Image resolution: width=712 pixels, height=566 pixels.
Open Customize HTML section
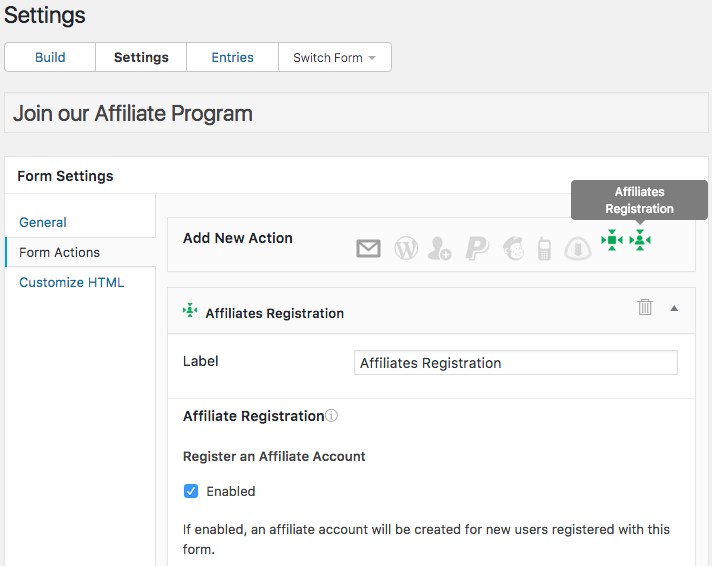pos(71,282)
